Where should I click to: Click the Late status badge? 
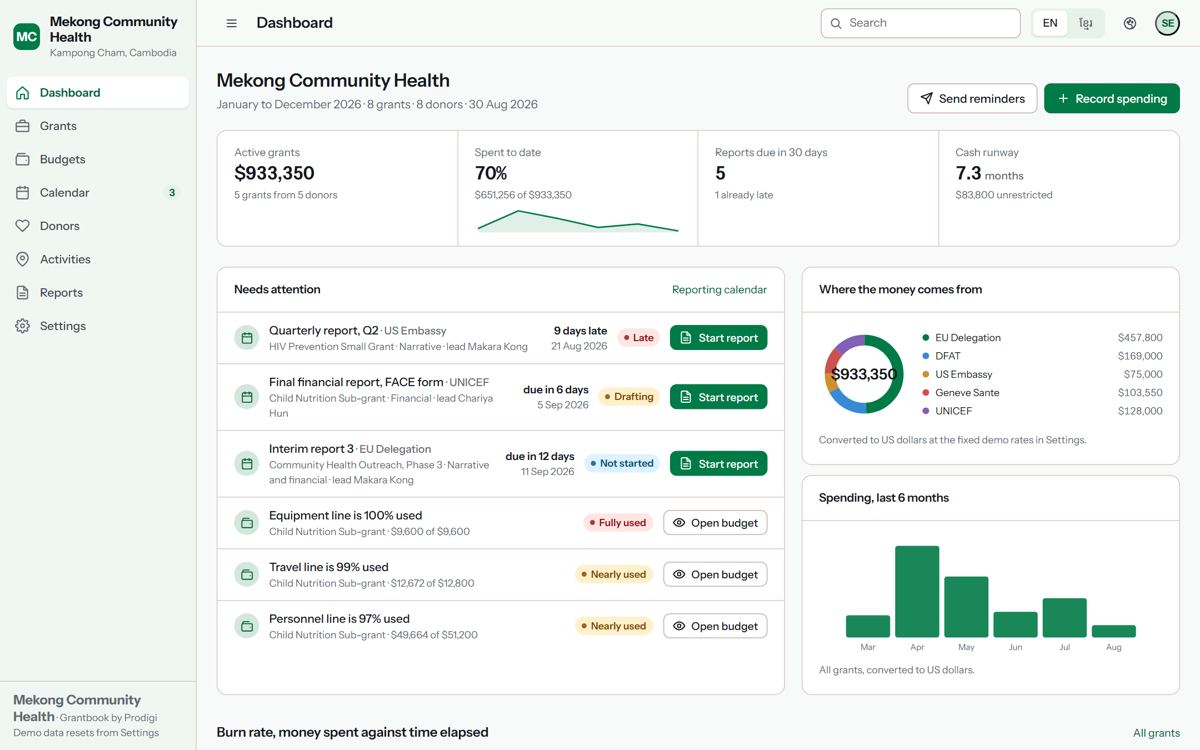(638, 338)
